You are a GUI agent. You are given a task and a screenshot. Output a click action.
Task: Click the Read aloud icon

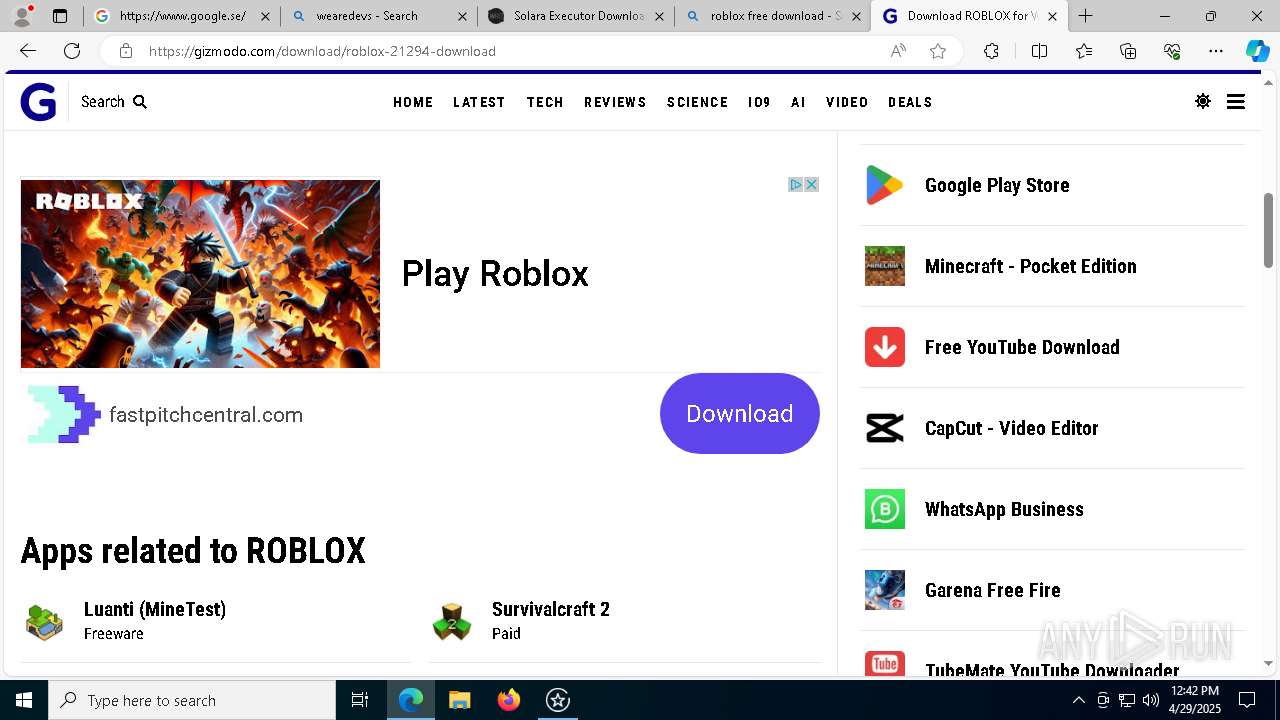tap(898, 51)
